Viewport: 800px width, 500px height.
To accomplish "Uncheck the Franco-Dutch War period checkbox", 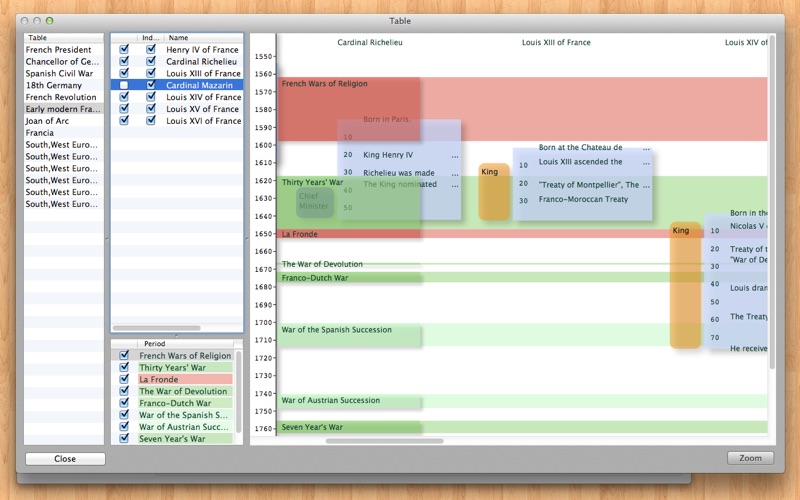I will (x=124, y=403).
